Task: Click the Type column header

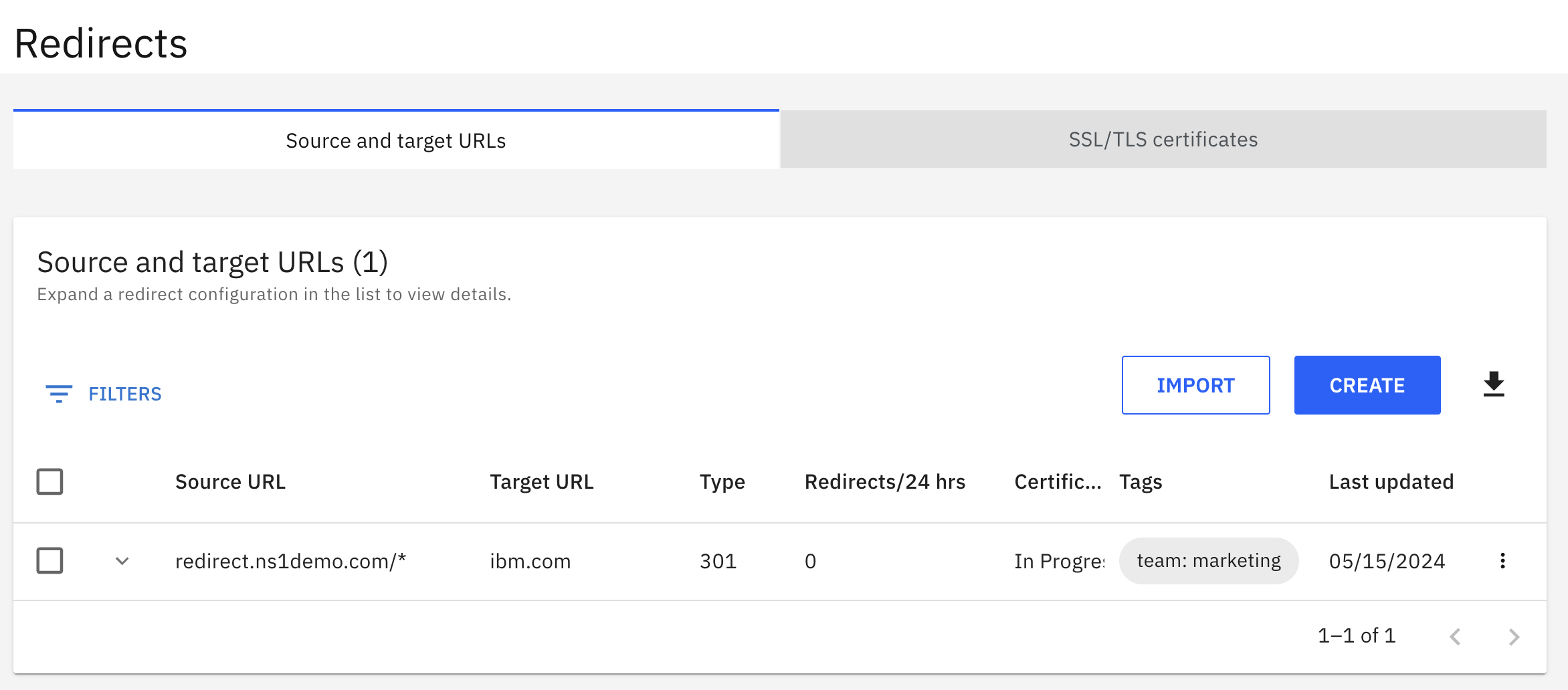Action: (x=722, y=483)
